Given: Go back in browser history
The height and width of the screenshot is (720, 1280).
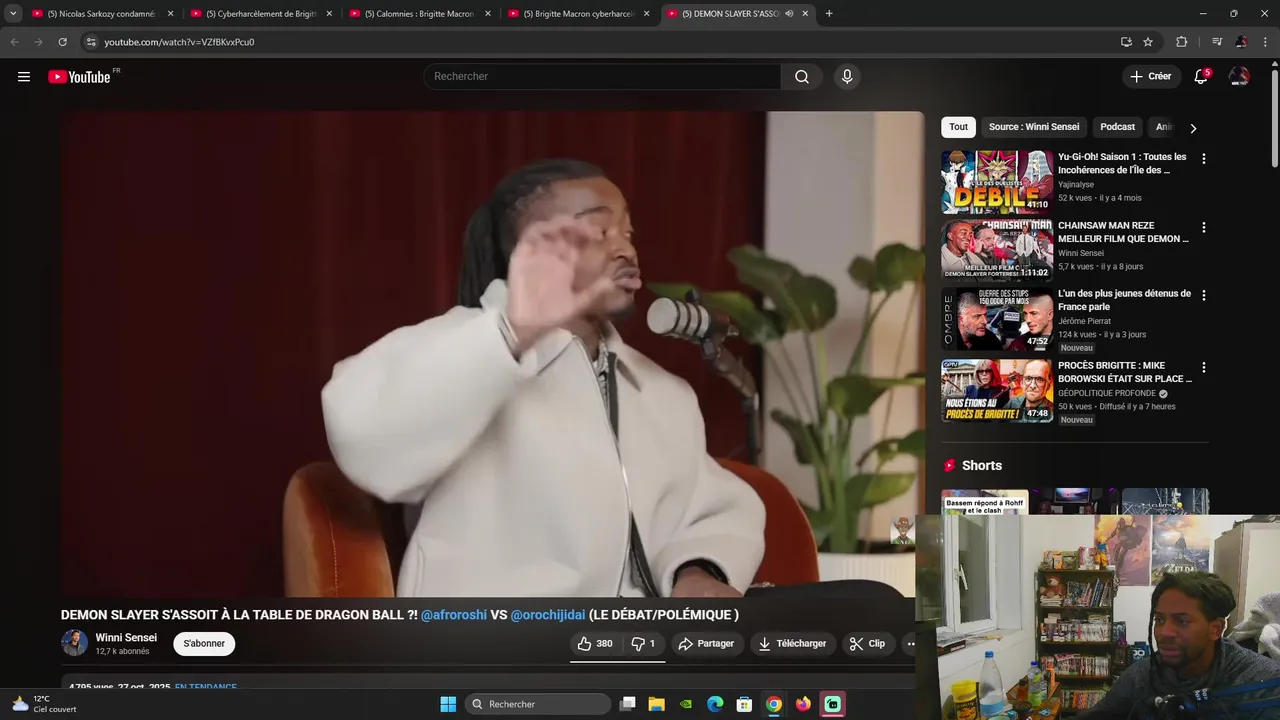Looking at the screenshot, I should (x=14, y=42).
